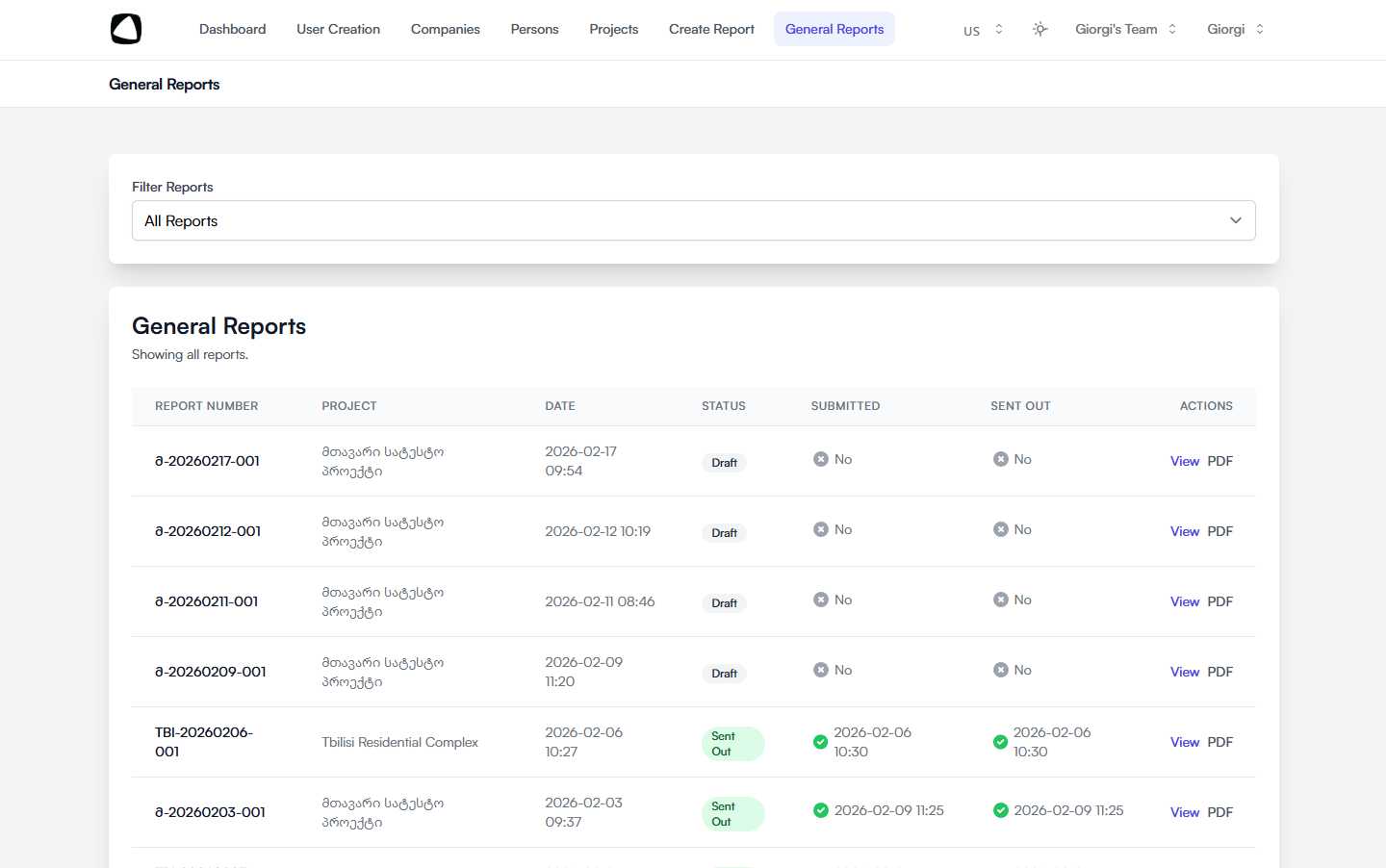This screenshot has width=1386, height=868.
Task: Switch to the Companies tab
Action: 445,29
